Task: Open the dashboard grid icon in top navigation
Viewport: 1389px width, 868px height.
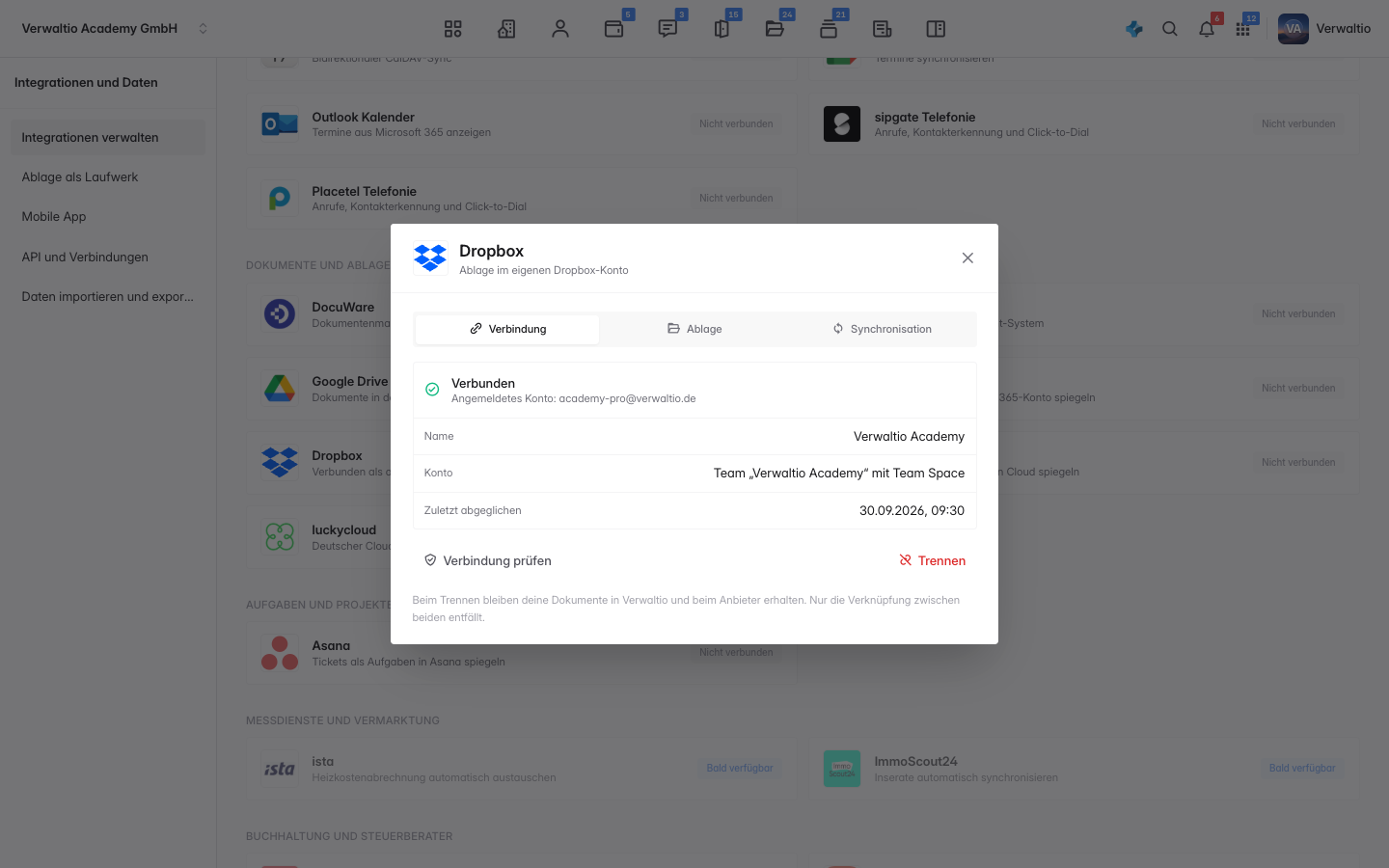Action: point(452,29)
